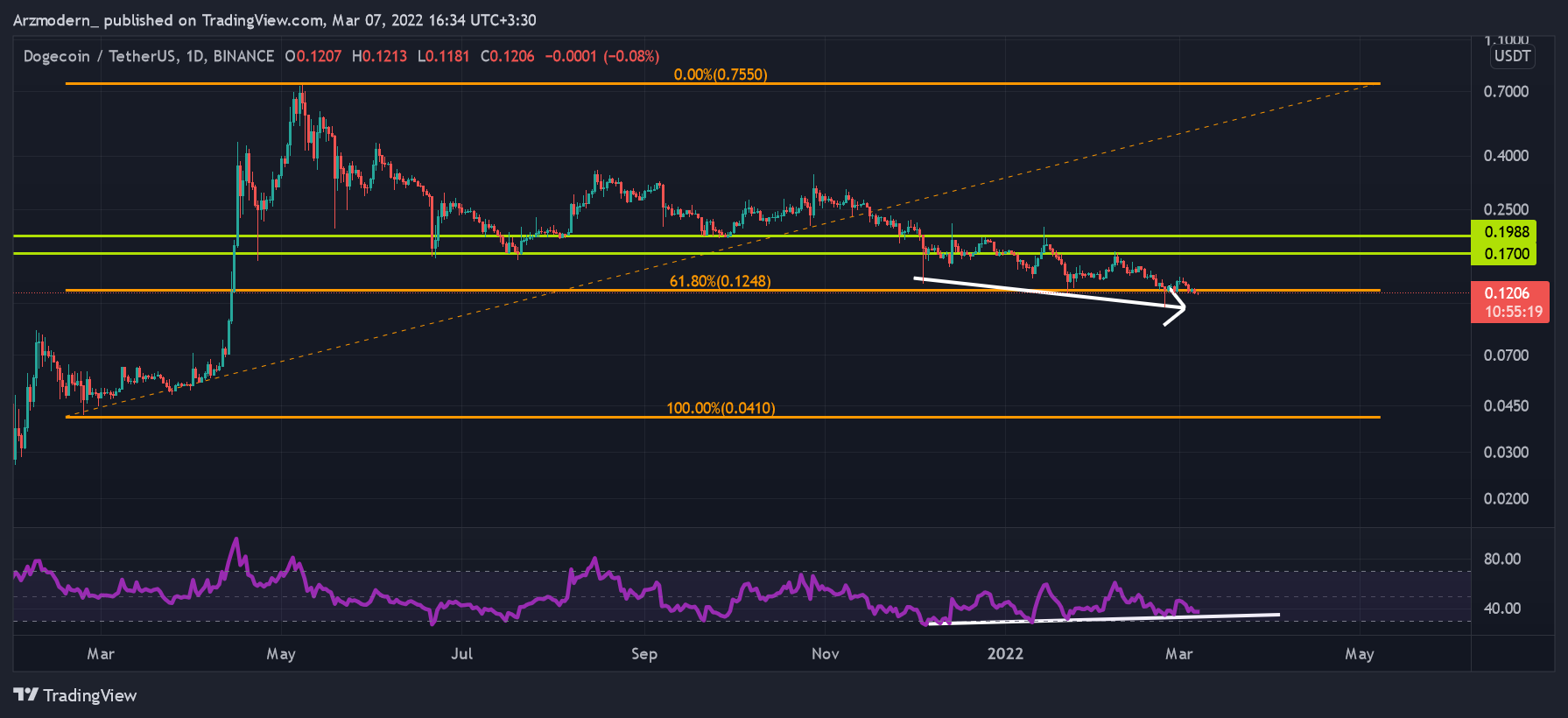
Task: Click the Sep time axis label
Action: (643, 654)
